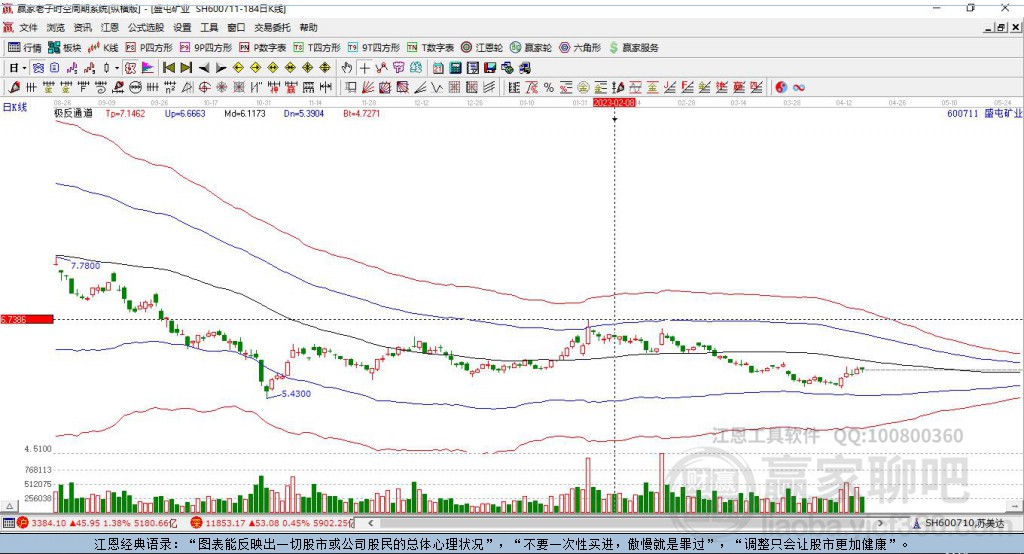Viewport: 1024px width, 554px height.
Task: Click the 极反通道 indicator name
Action: pyautogui.click(x=73, y=114)
